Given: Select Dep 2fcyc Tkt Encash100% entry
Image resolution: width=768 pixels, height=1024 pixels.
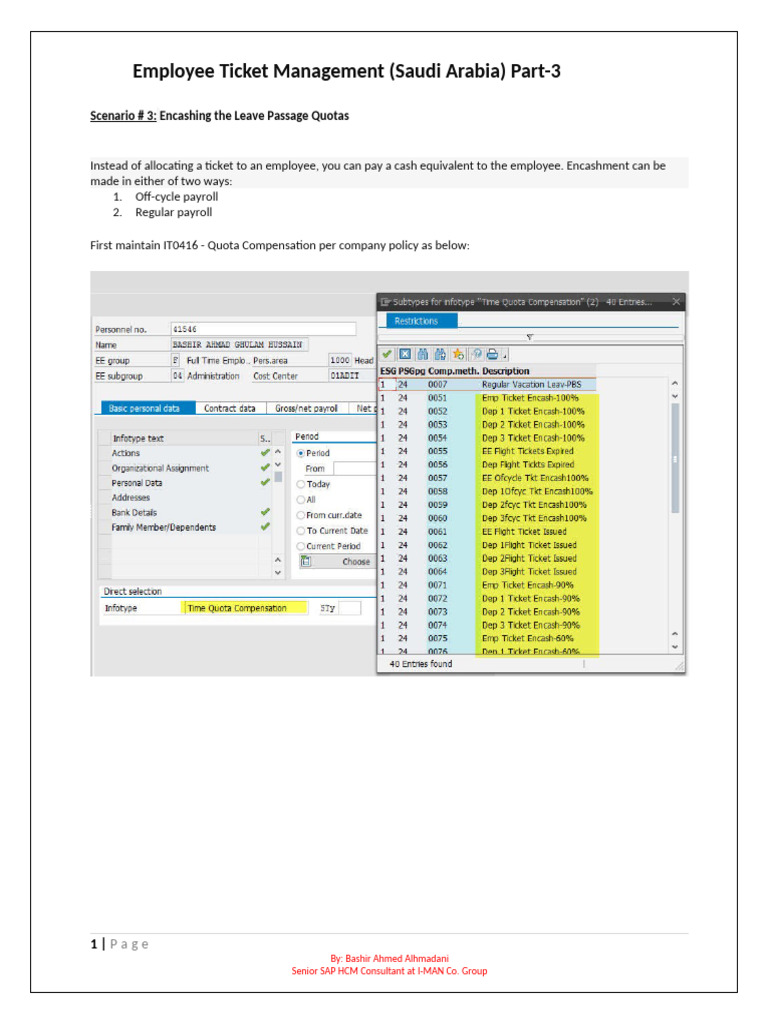Looking at the screenshot, I should coord(487,505).
